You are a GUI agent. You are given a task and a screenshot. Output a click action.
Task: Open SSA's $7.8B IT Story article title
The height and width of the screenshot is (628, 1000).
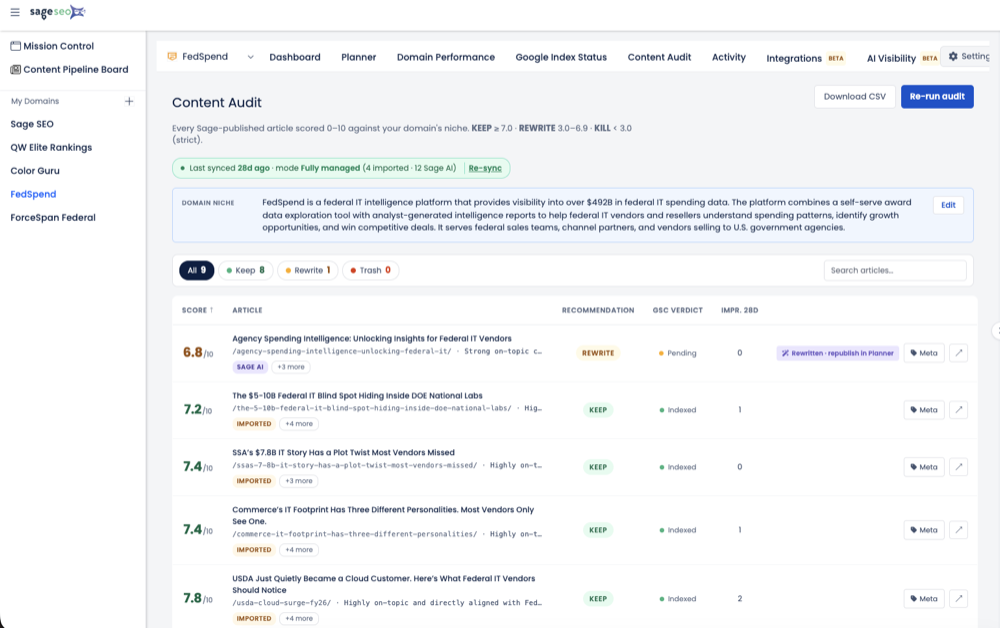[343, 453]
